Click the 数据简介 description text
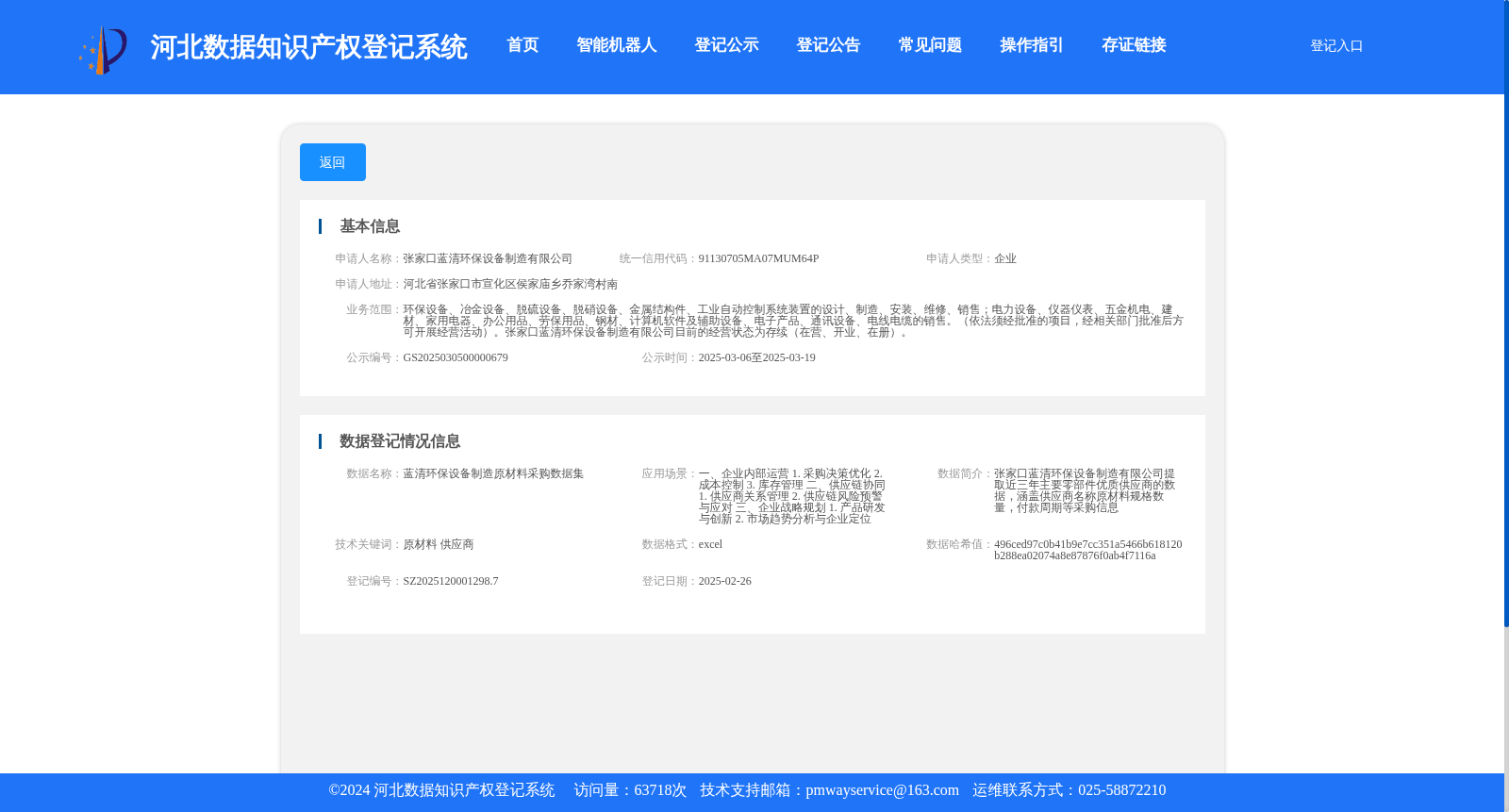The image size is (1509, 812). 1085,490
